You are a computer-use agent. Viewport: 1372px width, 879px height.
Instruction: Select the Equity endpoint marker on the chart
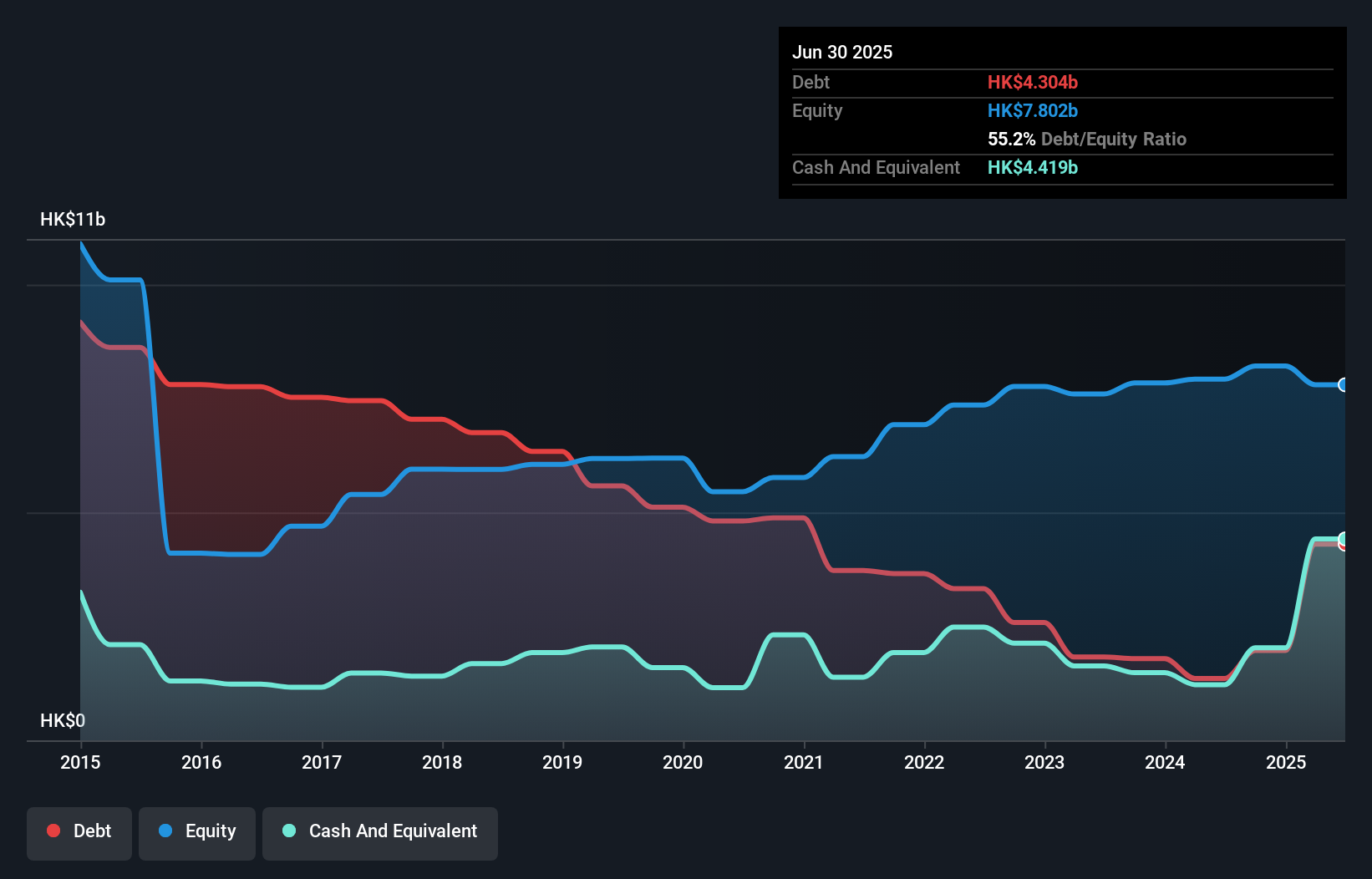(1342, 385)
